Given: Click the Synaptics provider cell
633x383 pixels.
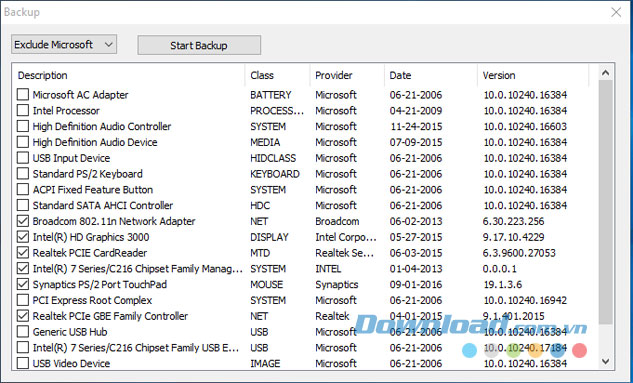Looking at the screenshot, I should (337, 285).
